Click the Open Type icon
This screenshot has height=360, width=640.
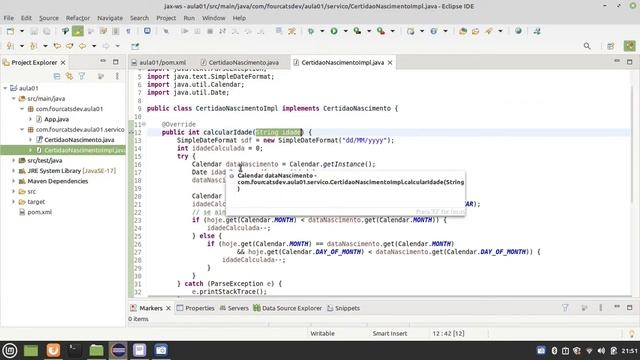463,31
